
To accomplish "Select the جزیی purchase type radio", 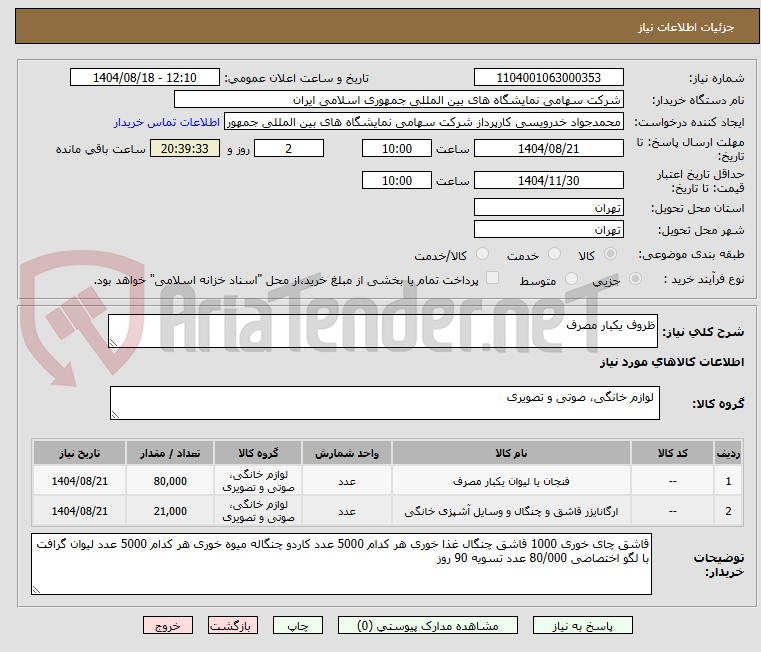I will point(635,279).
